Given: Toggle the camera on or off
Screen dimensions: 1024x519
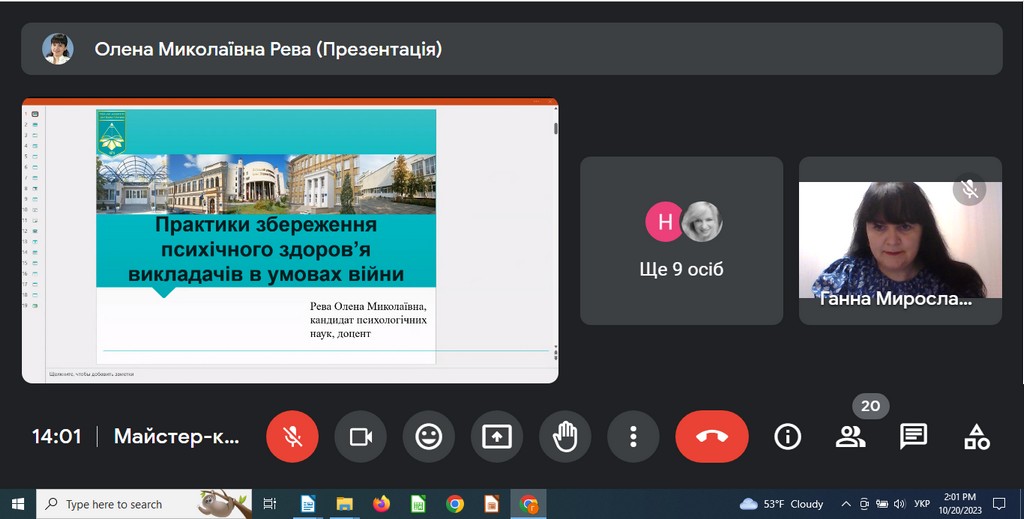Looking at the screenshot, I should (x=360, y=437).
